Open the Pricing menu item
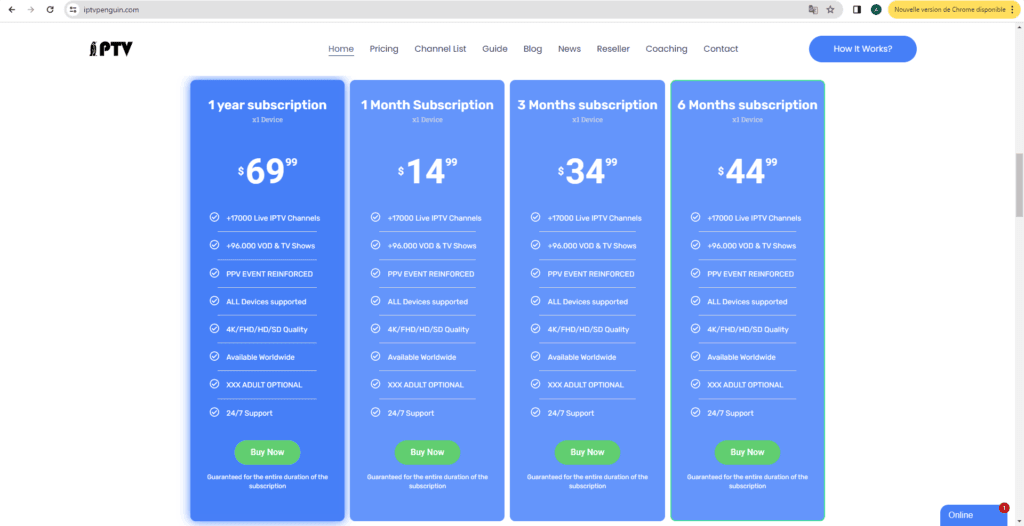Viewport: 1024px width, 526px height. click(384, 49)
